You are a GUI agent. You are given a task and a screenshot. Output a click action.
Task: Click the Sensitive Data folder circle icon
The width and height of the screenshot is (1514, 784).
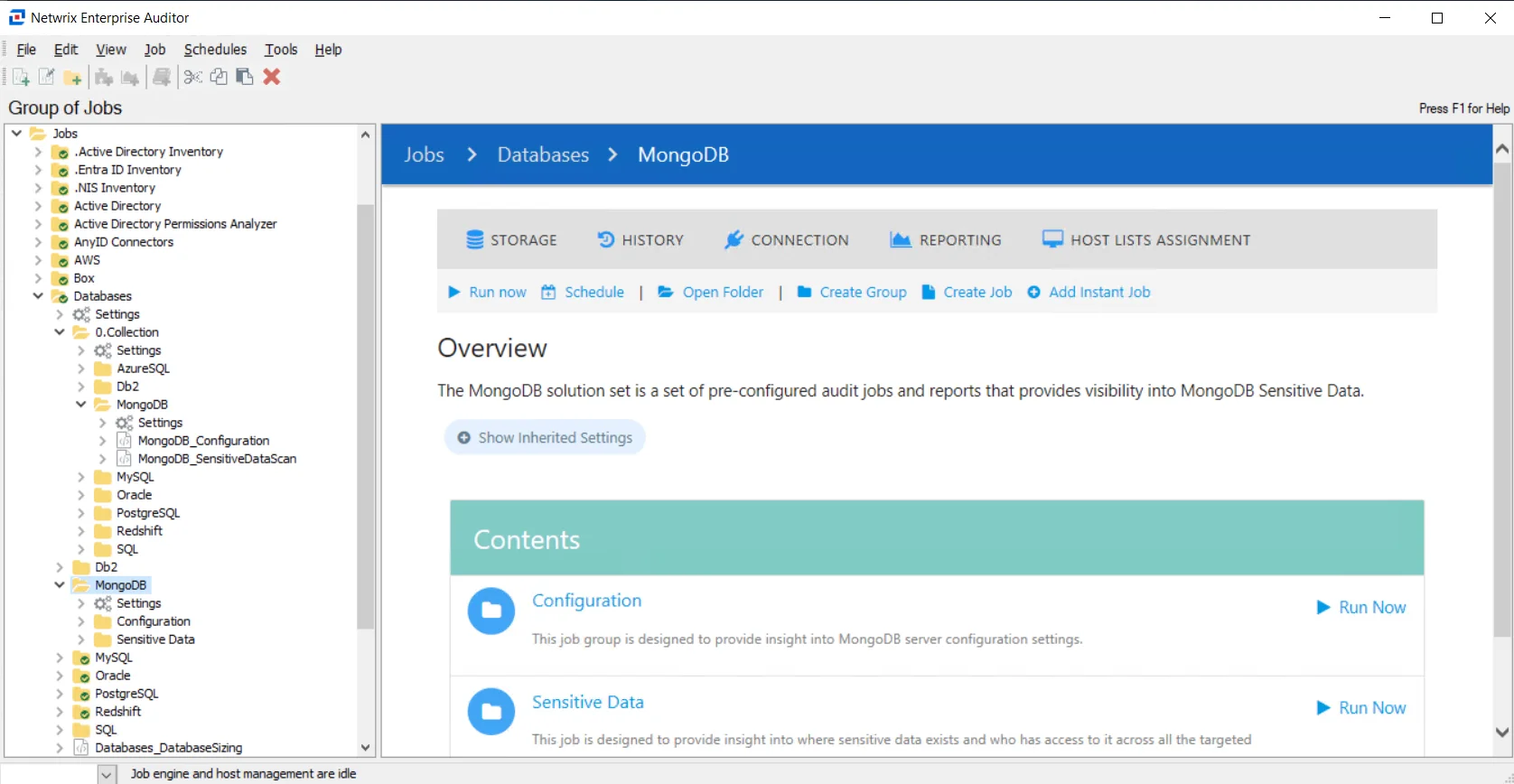pyautogui.click(x=491, y=712)
